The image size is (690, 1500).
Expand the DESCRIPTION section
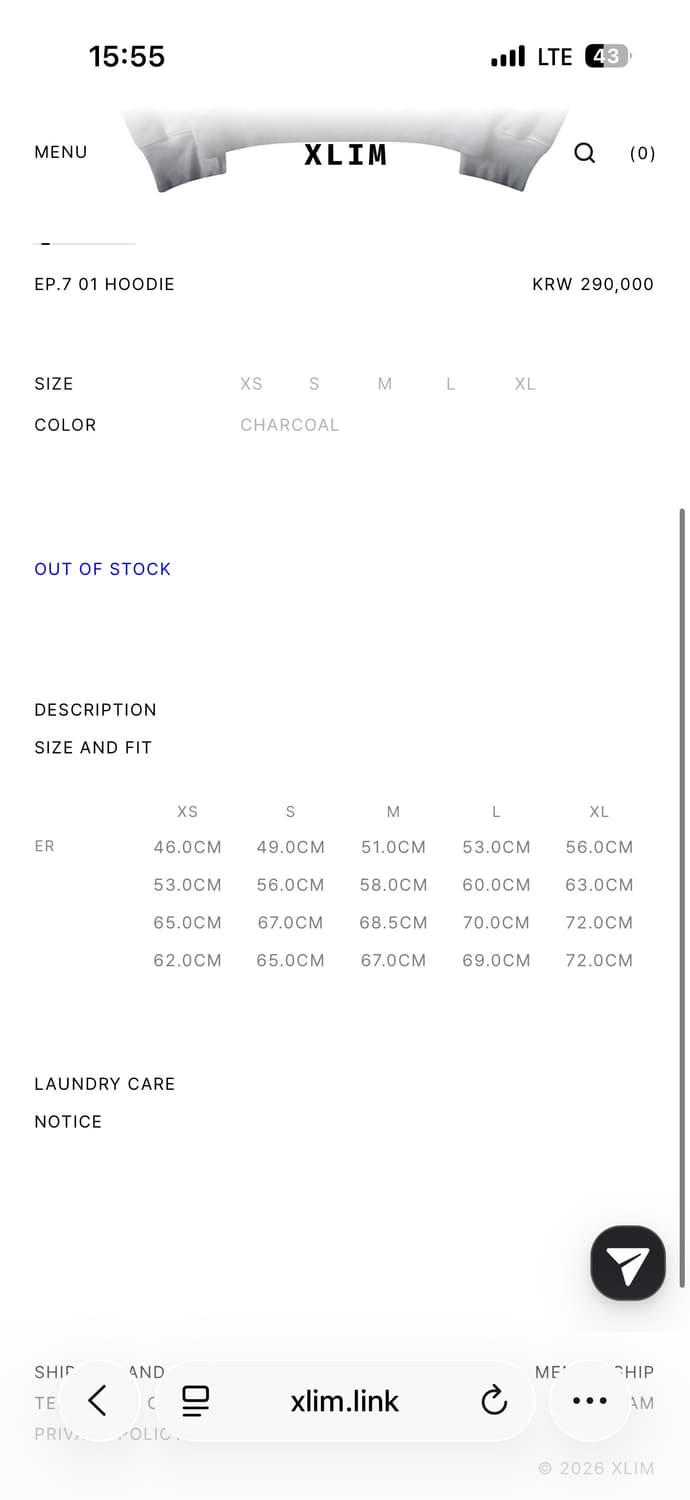[x=95, y=710]
